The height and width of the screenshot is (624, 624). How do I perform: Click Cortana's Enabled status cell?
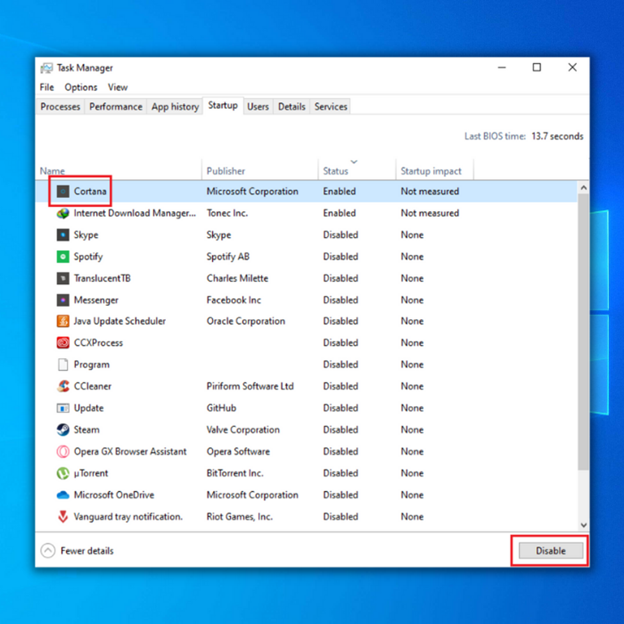pos(339,191)
